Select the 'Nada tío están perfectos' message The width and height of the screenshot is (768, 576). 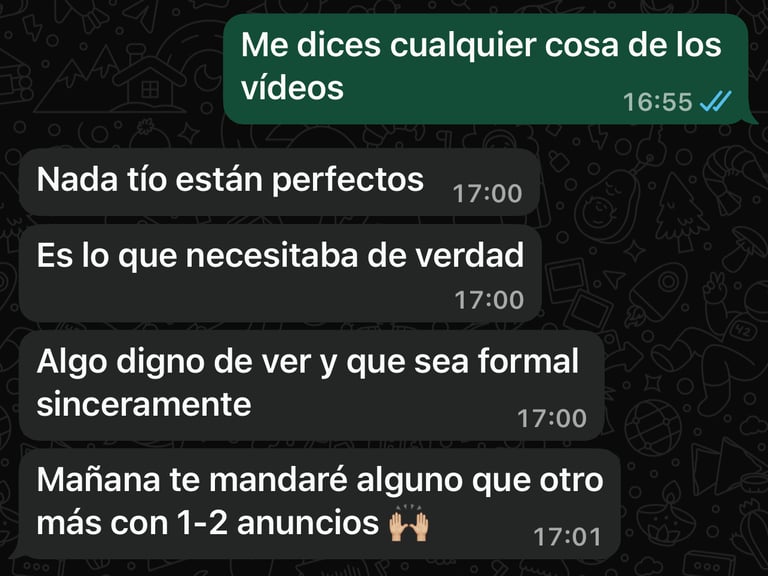279,182
